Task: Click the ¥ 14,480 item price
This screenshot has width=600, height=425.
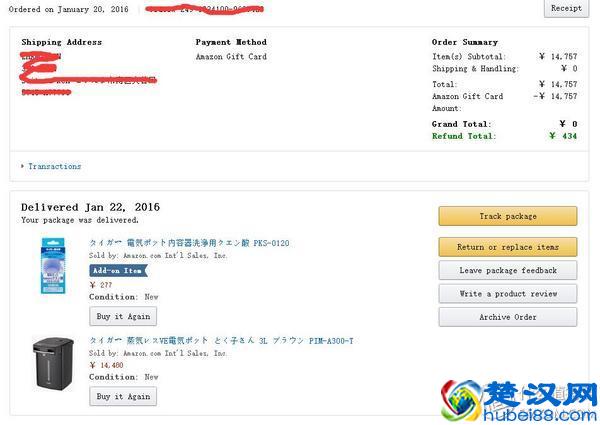Action: tap(107, 365)
